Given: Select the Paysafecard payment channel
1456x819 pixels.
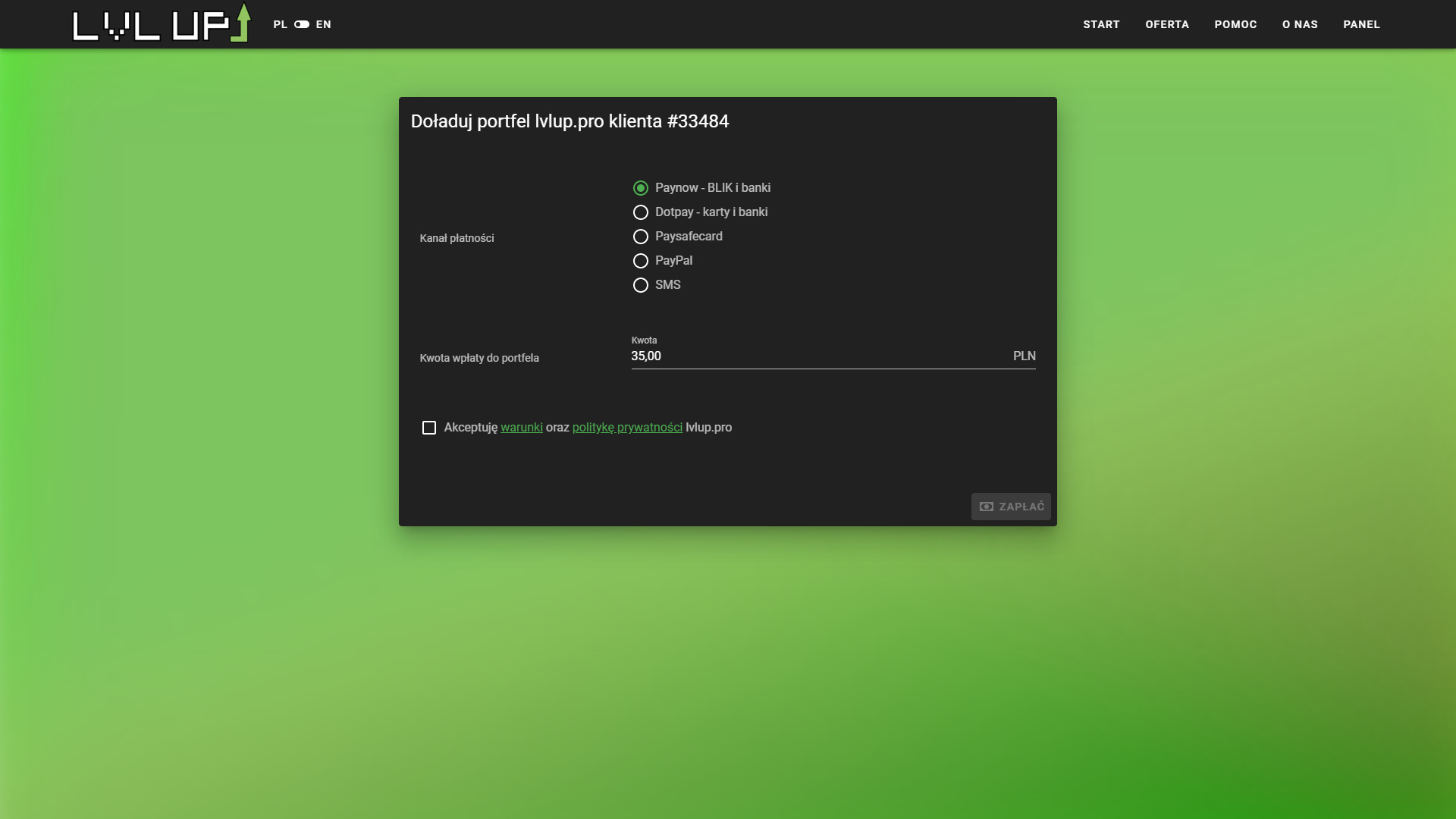Looking at the screenshot, I should (641, 237).
